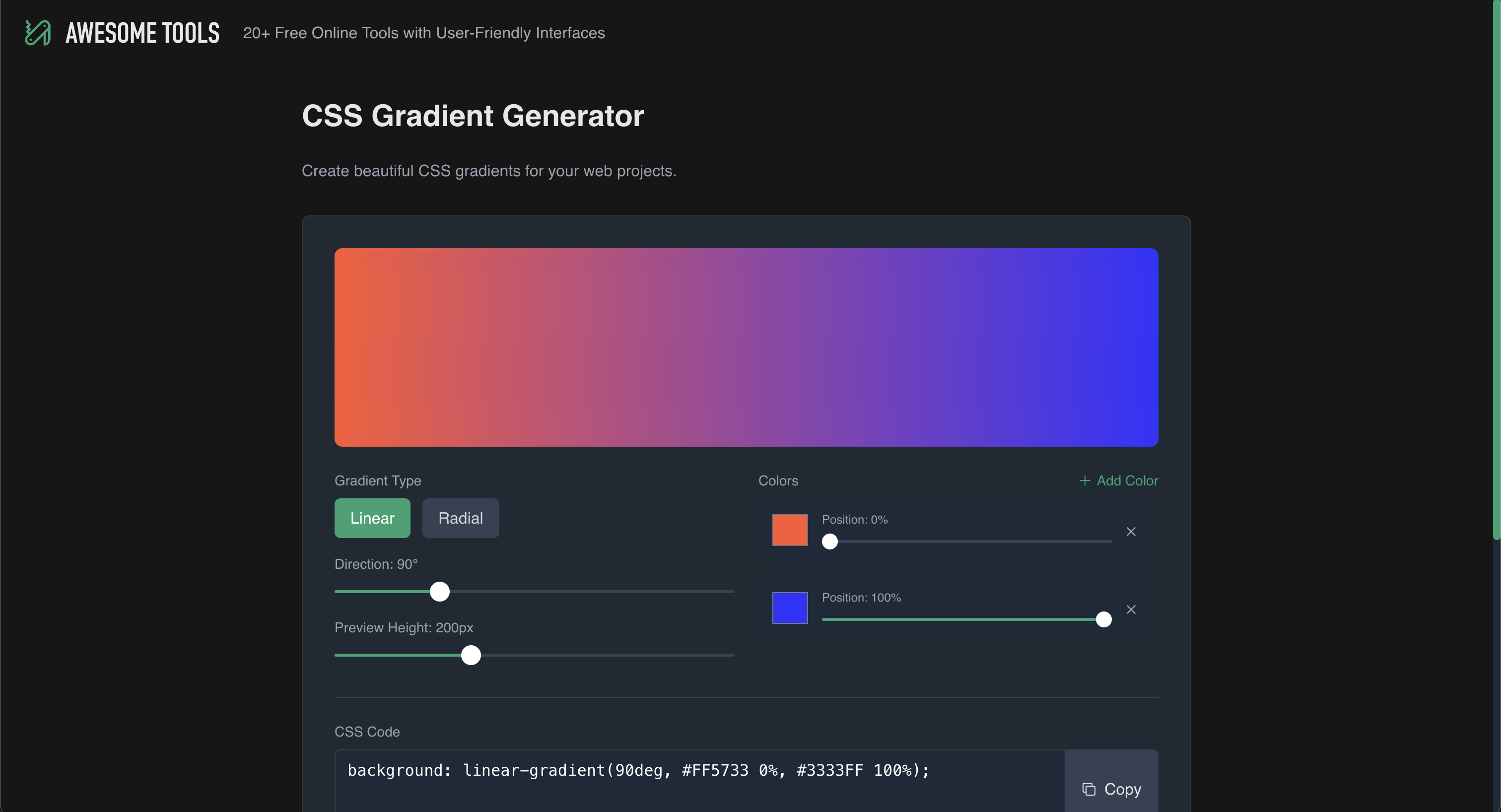Click the Add Color plus icon
Image resolution: width=1501 pixels, height=812 pixels.
(1085, 480)
